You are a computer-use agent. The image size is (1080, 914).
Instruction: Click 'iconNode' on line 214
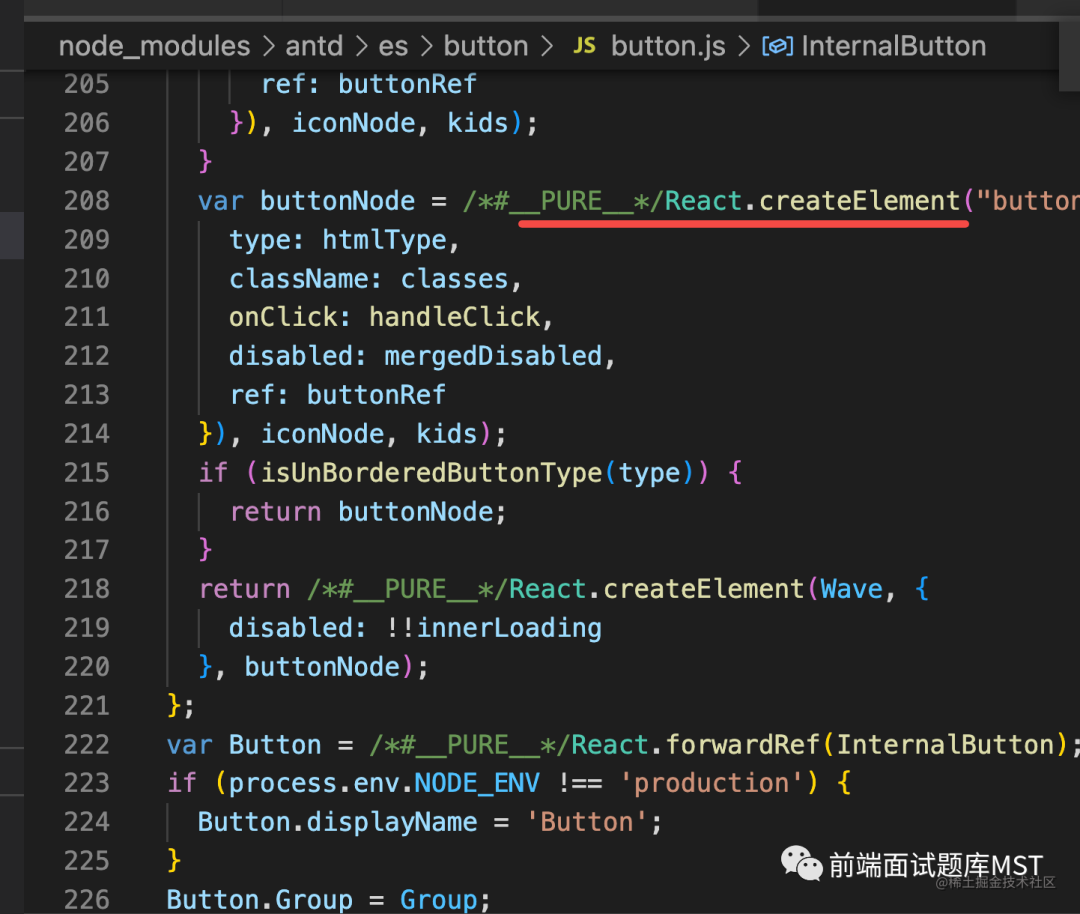point(322,434)
